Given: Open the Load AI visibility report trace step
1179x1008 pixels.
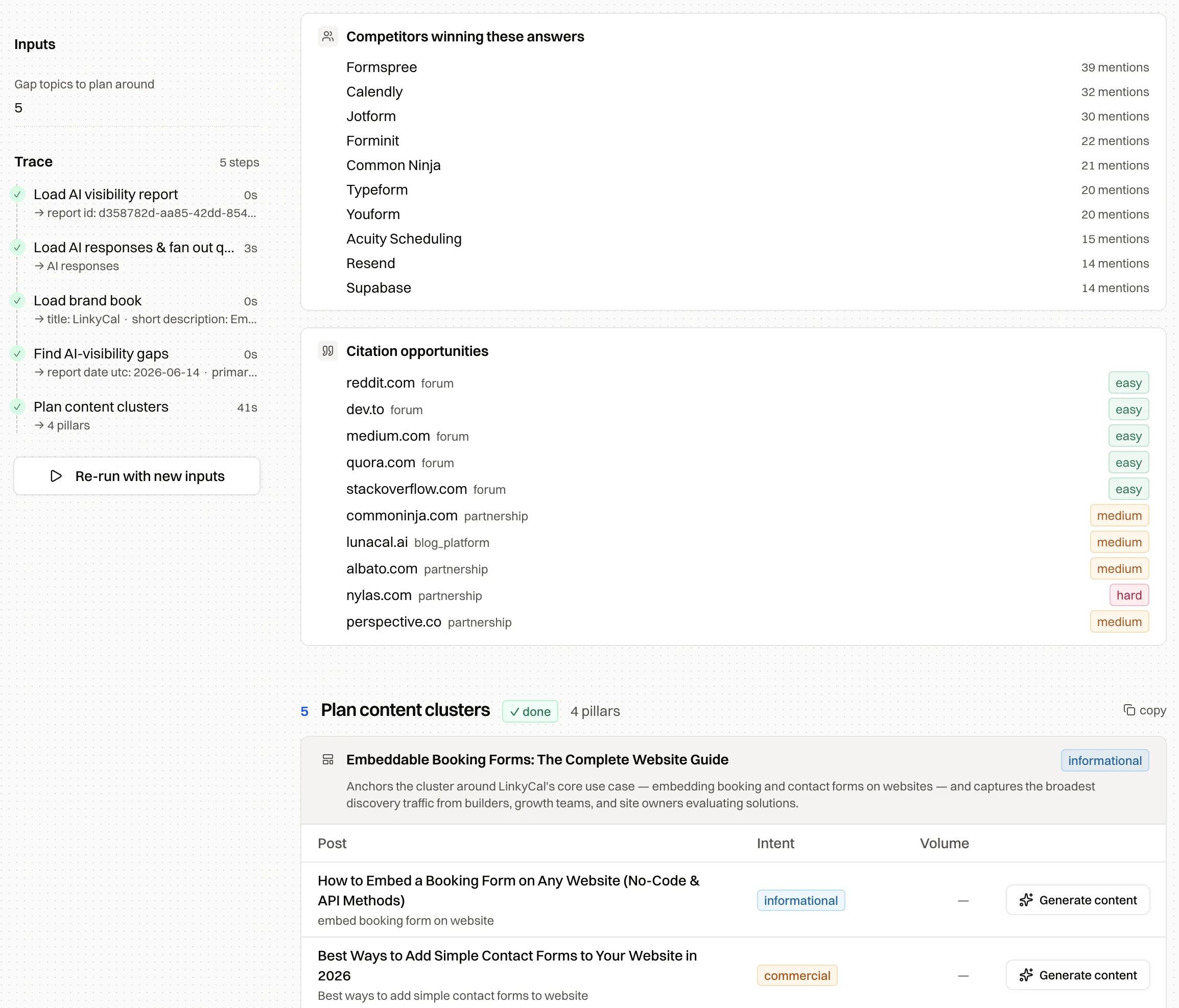Looking at the screenshot, I should pyautogui.click(x=136, y=203).
